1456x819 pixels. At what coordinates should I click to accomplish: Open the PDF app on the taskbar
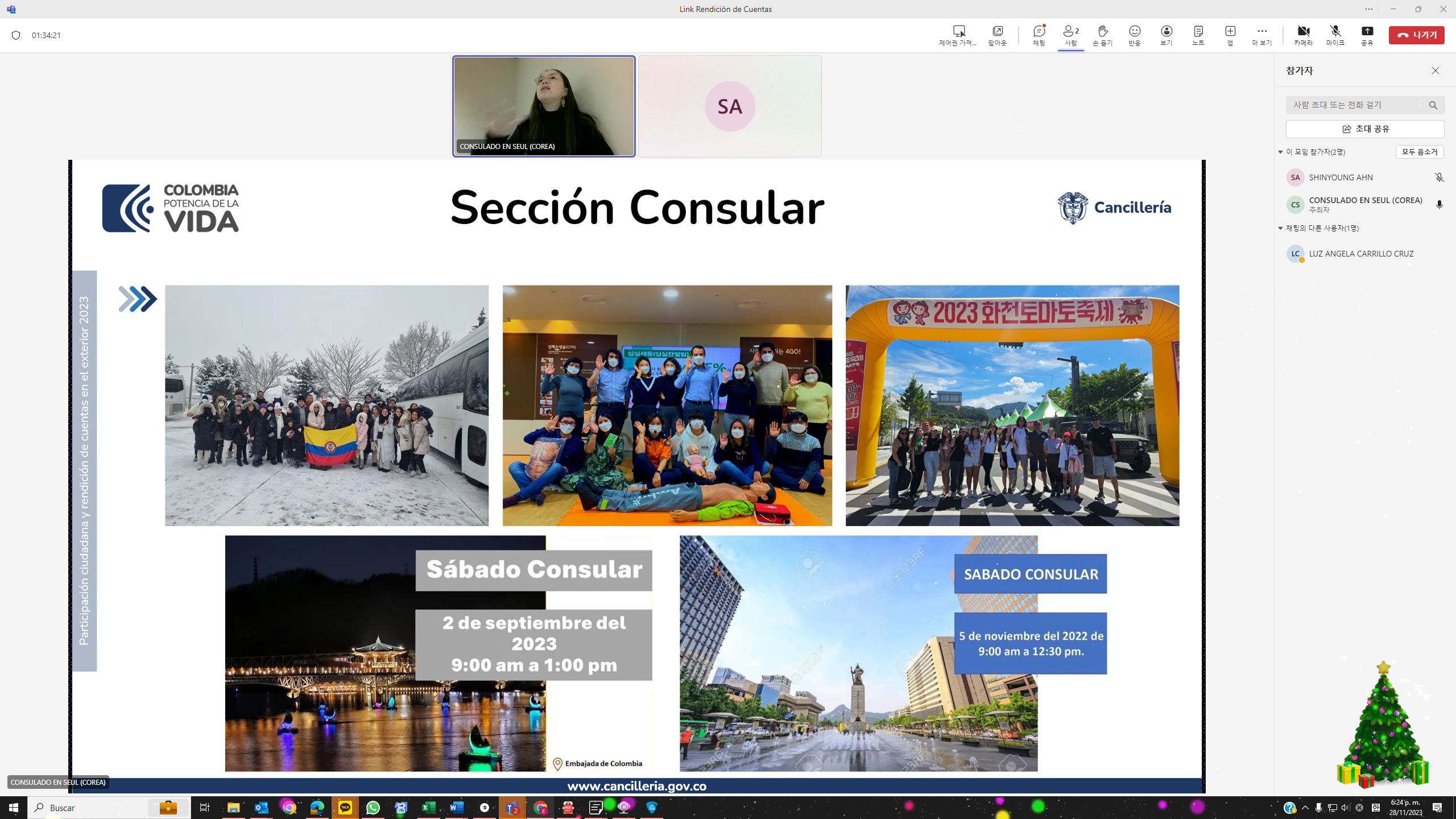(x=568, y=808)
